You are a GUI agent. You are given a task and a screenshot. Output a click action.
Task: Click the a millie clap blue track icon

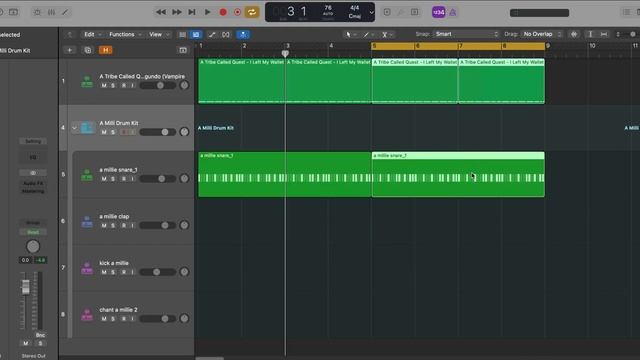coord(87,222)
